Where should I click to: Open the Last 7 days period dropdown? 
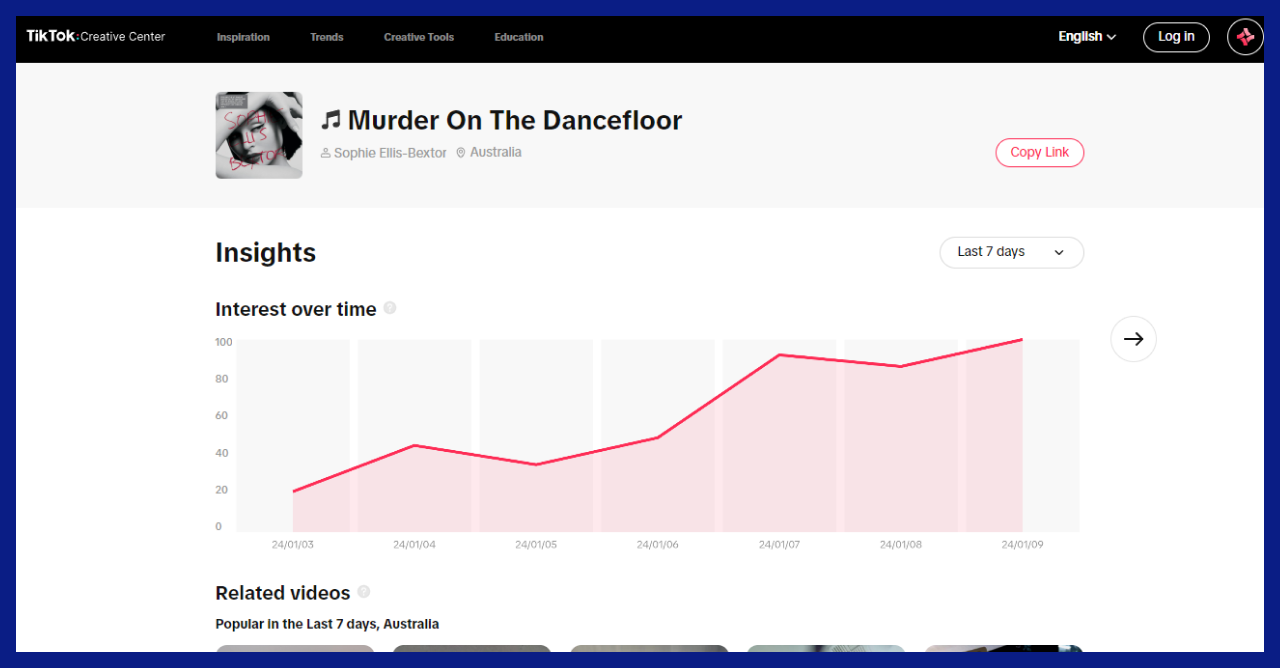(x=1012, y=252)
